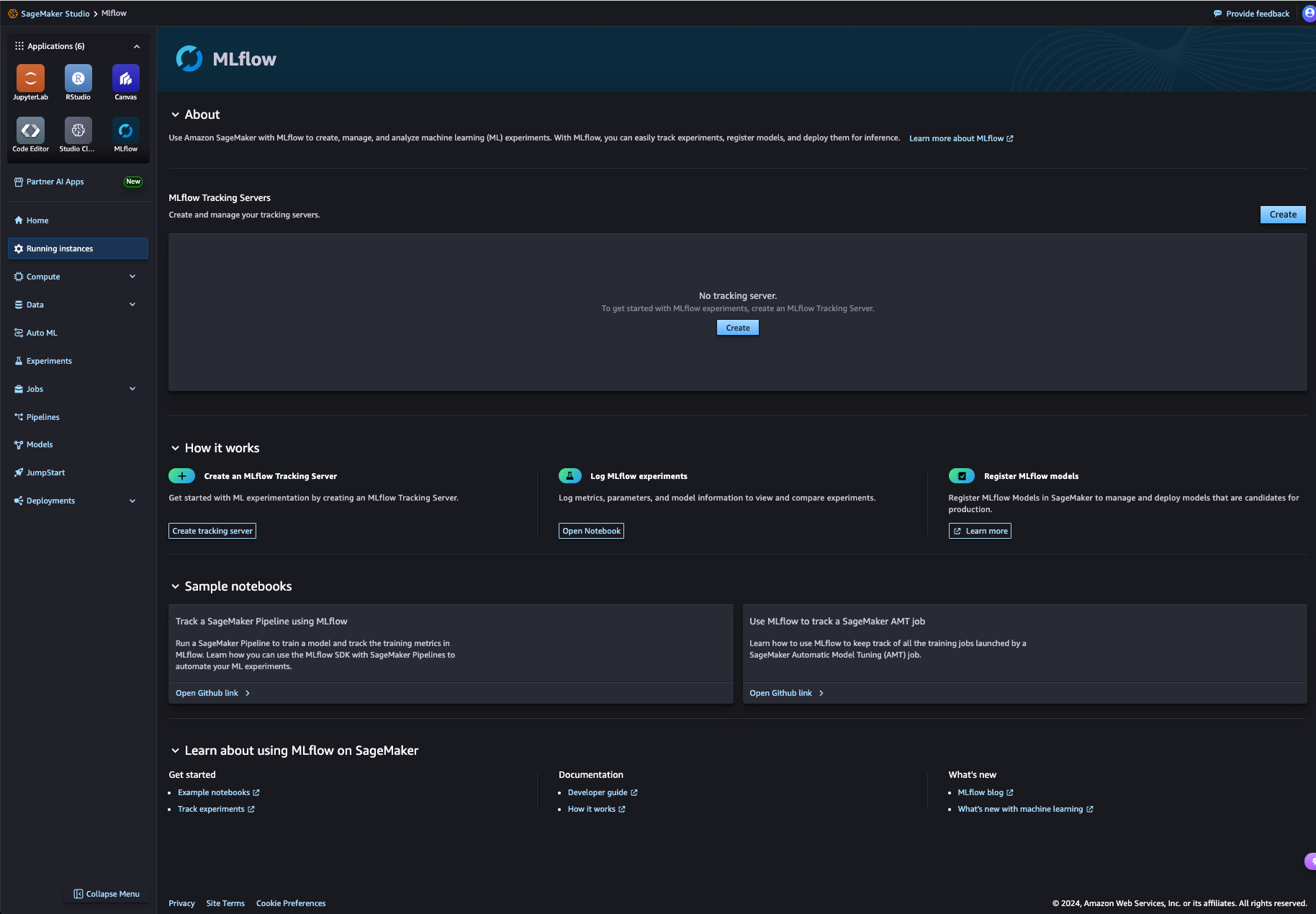The height and width of the screenshot is (914, 1316).
Task: Click the Running instances gear icon
Action: [19, 248]
